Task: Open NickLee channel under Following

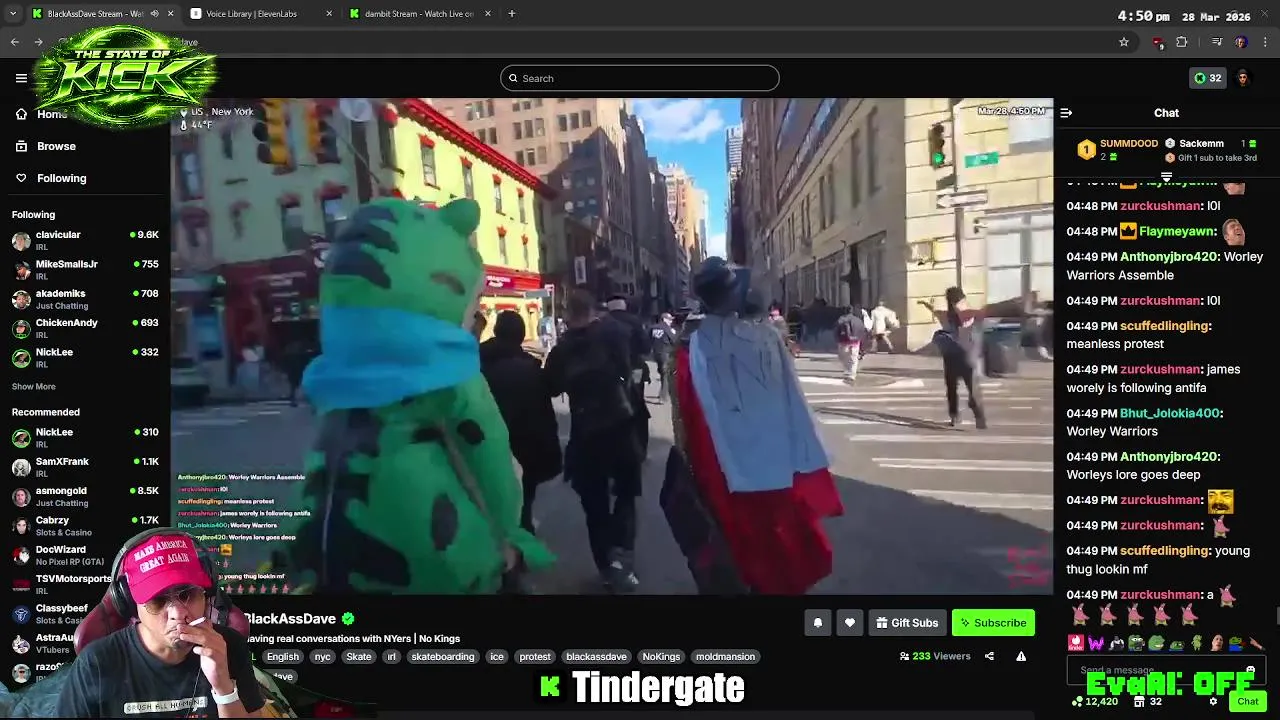Action: point(85,357)
